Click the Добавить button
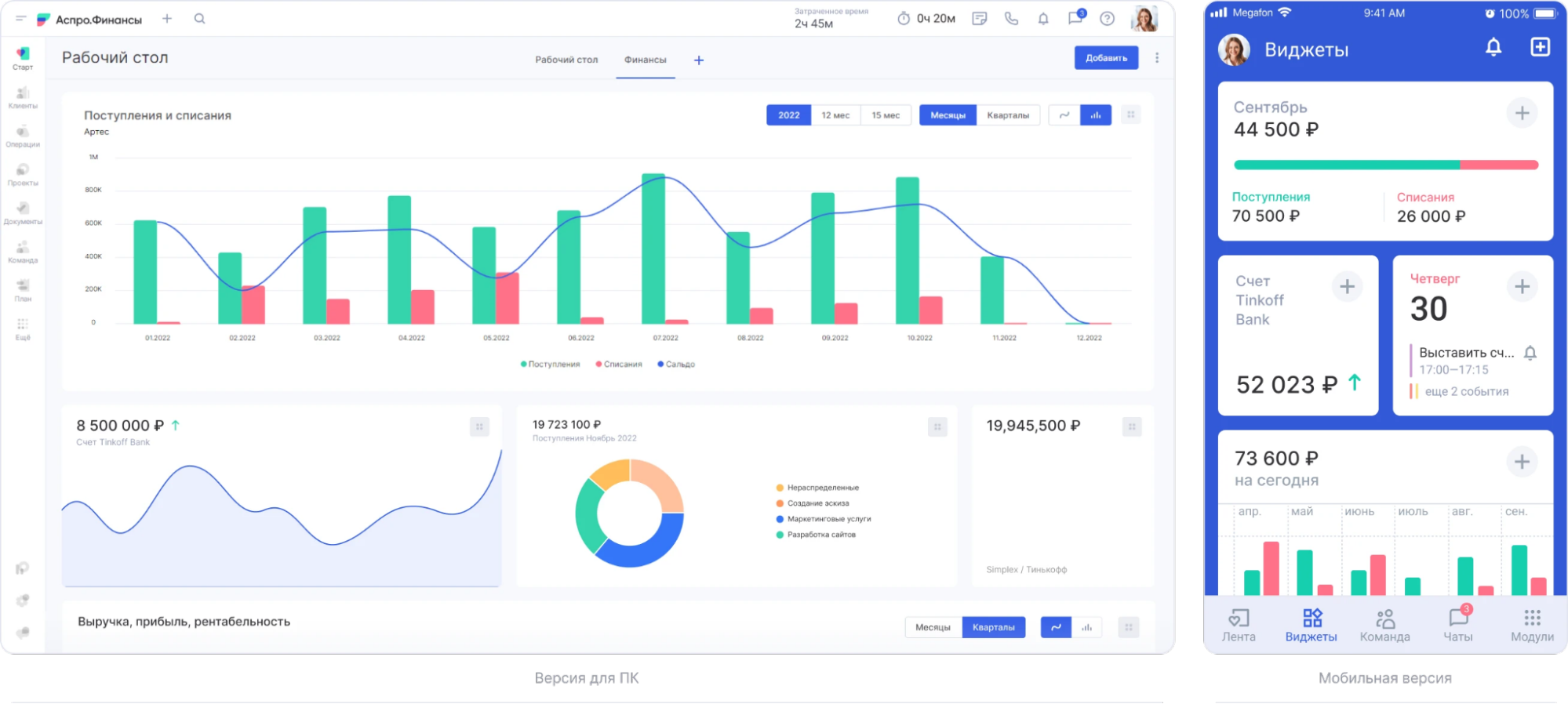Image resolution: width=1568 pixels, height=704 pixels. click(1106, 58)
